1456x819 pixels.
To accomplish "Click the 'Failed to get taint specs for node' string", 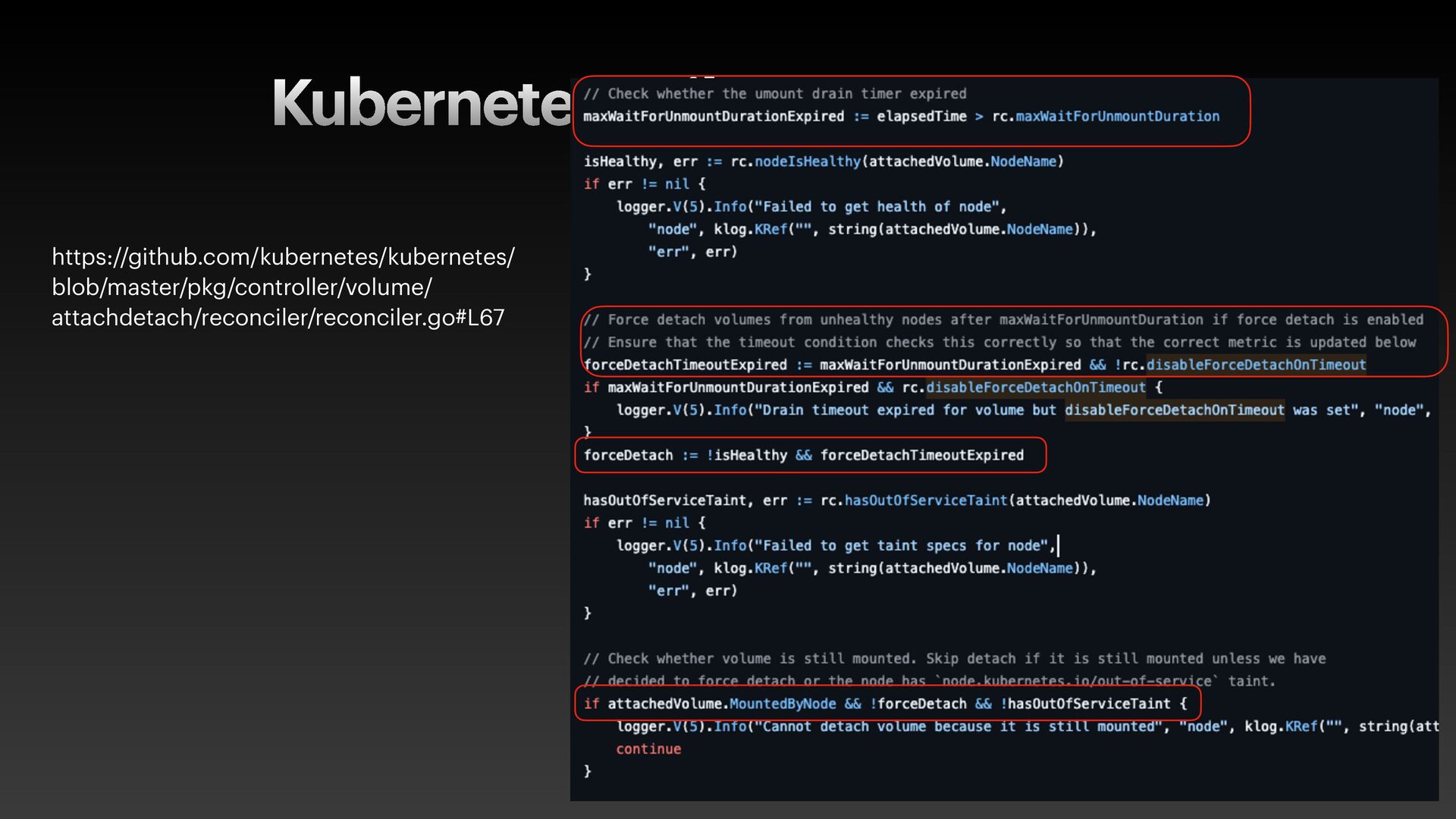I will point(902,546).
